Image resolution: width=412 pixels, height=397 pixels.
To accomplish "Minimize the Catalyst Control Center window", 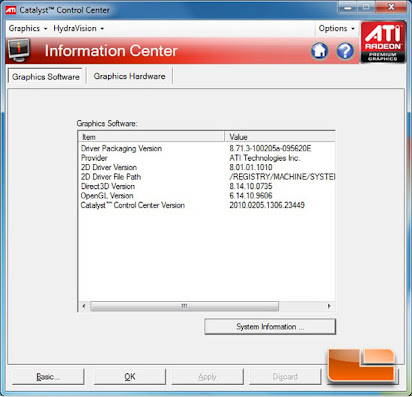I will 348,7.
